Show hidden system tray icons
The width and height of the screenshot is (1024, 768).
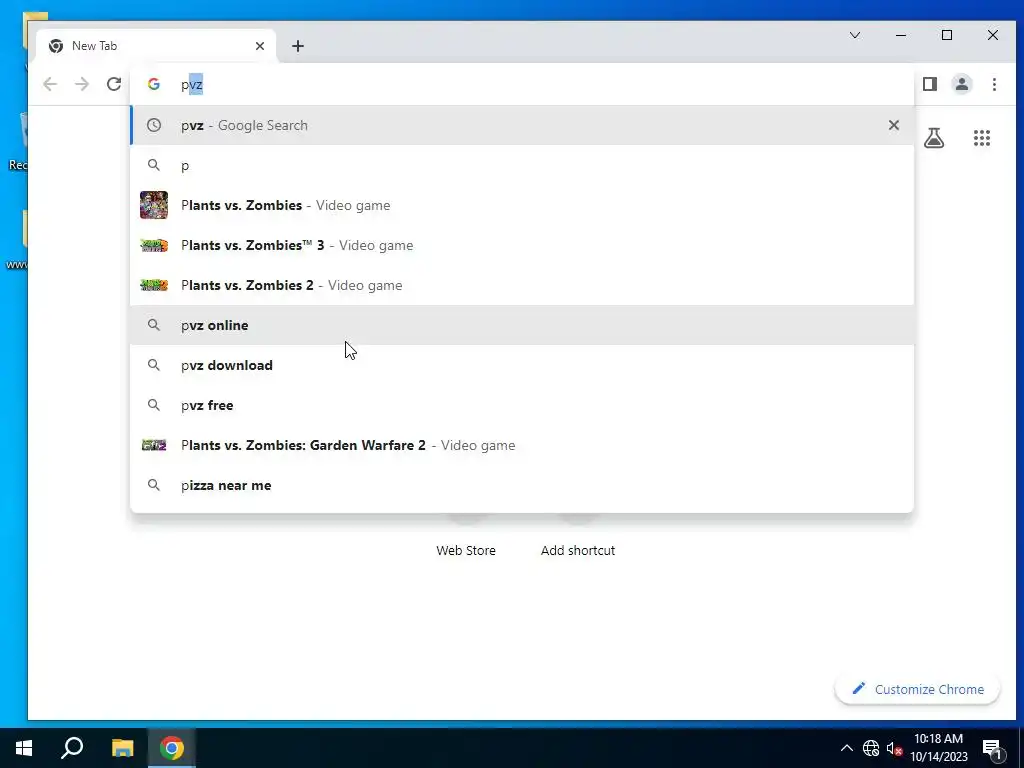click(x=846, y=748)
